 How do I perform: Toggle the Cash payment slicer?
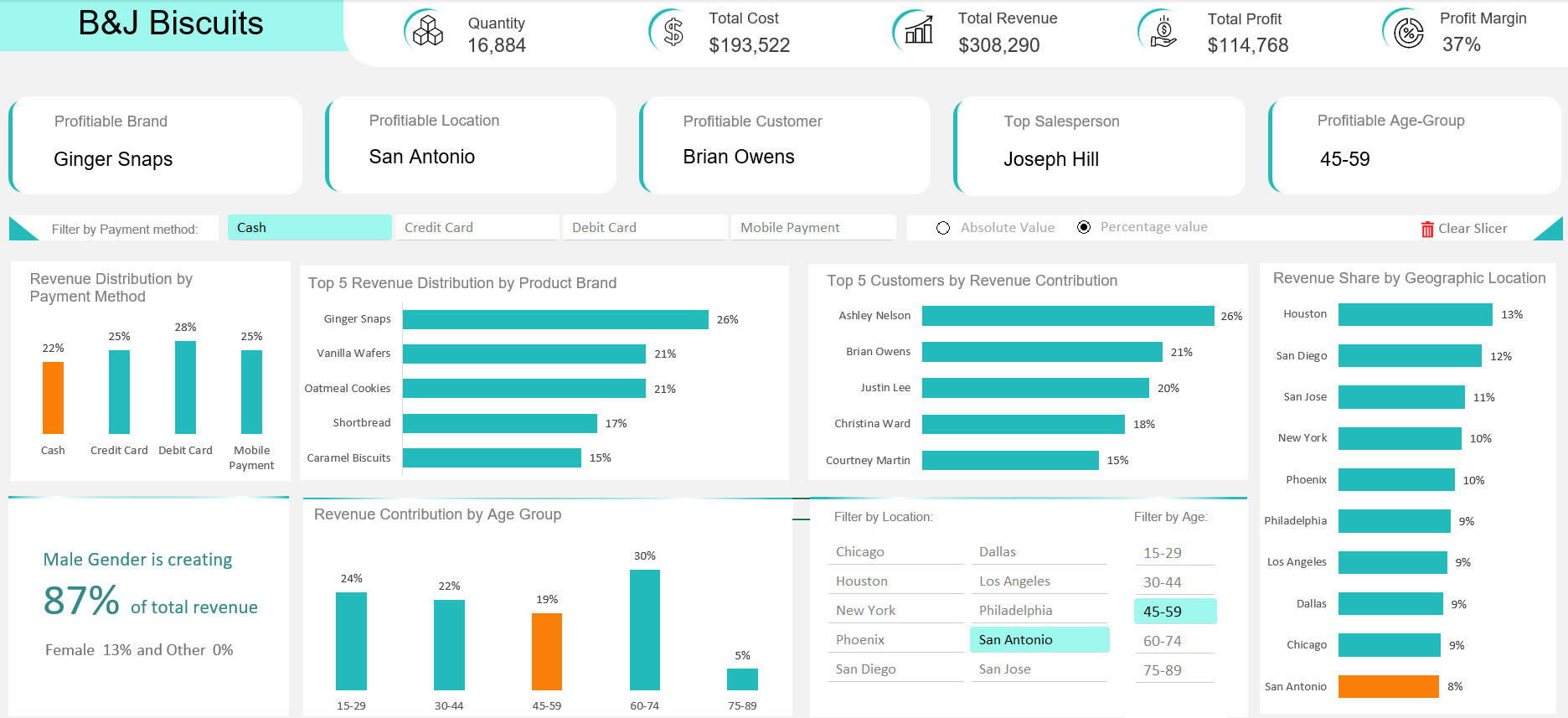coord(308,228)
